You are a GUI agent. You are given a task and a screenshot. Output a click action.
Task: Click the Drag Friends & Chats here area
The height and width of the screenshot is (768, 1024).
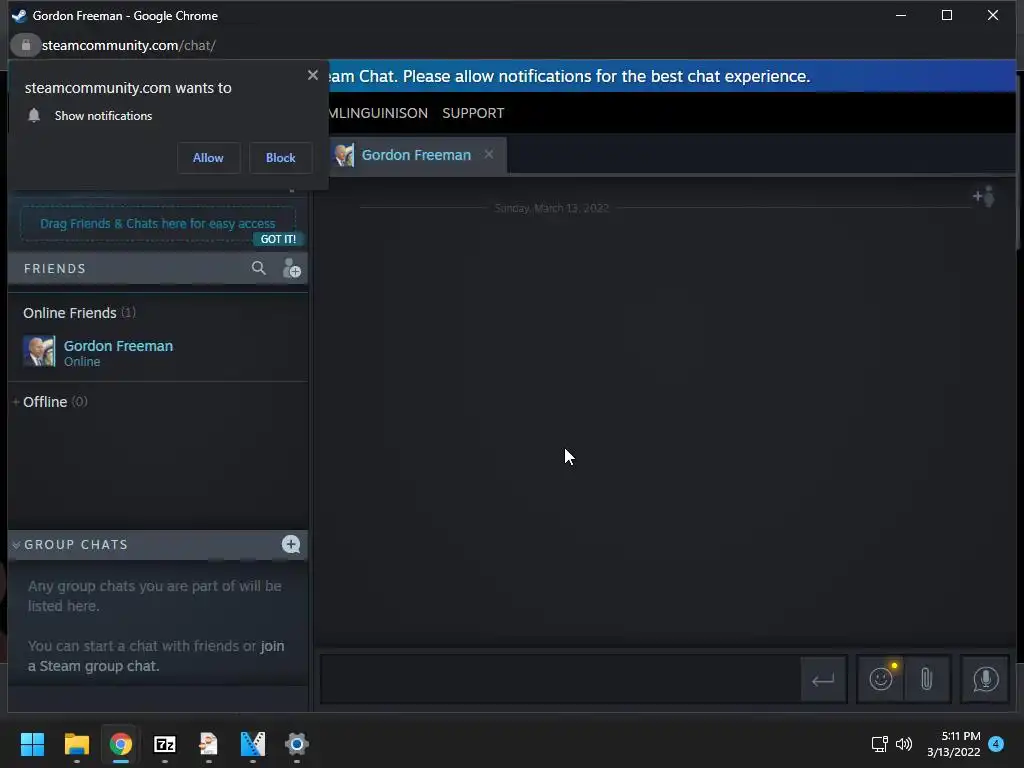pos(157,224)
